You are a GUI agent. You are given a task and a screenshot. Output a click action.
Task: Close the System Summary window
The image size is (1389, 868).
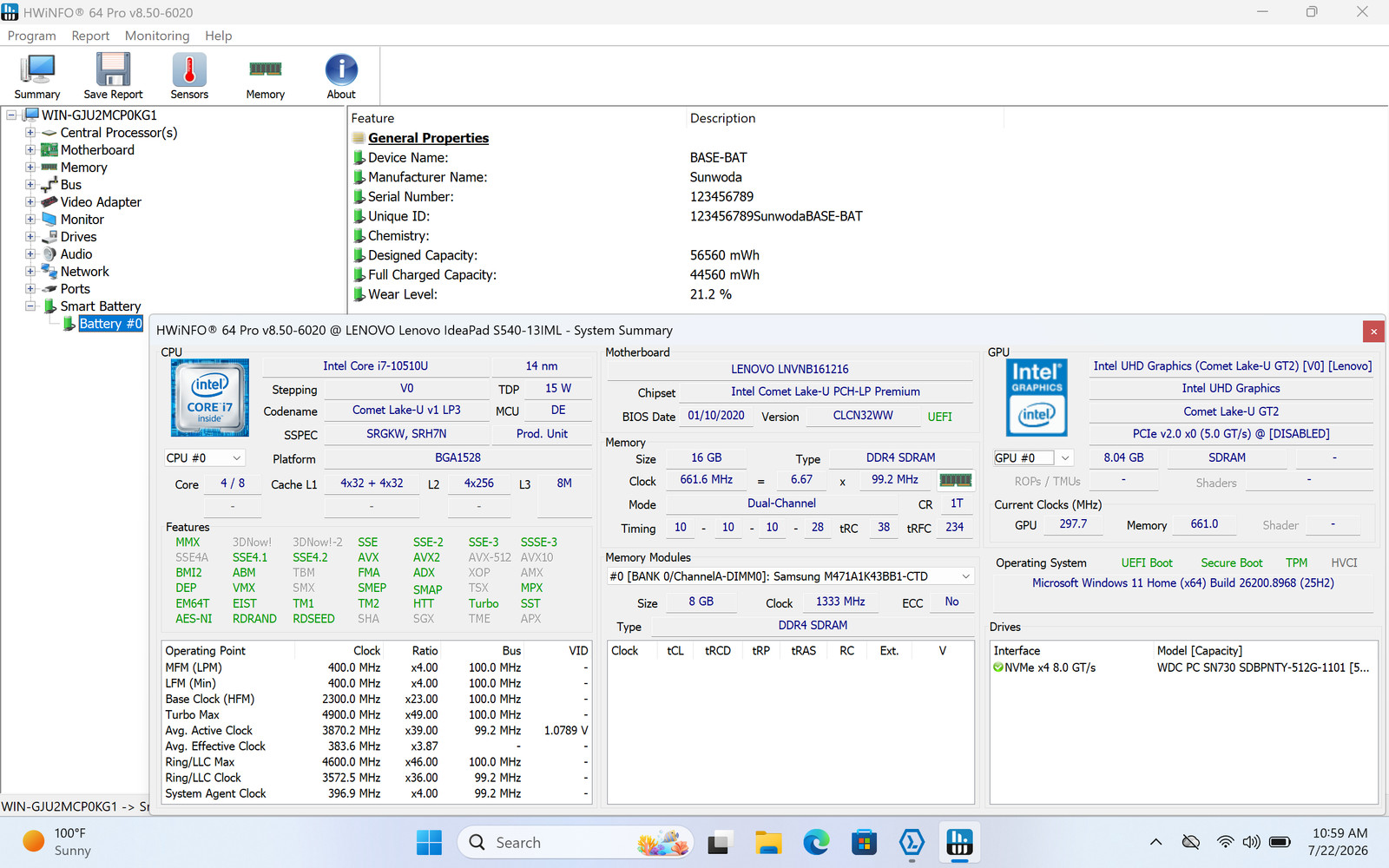pos(1373,331)
